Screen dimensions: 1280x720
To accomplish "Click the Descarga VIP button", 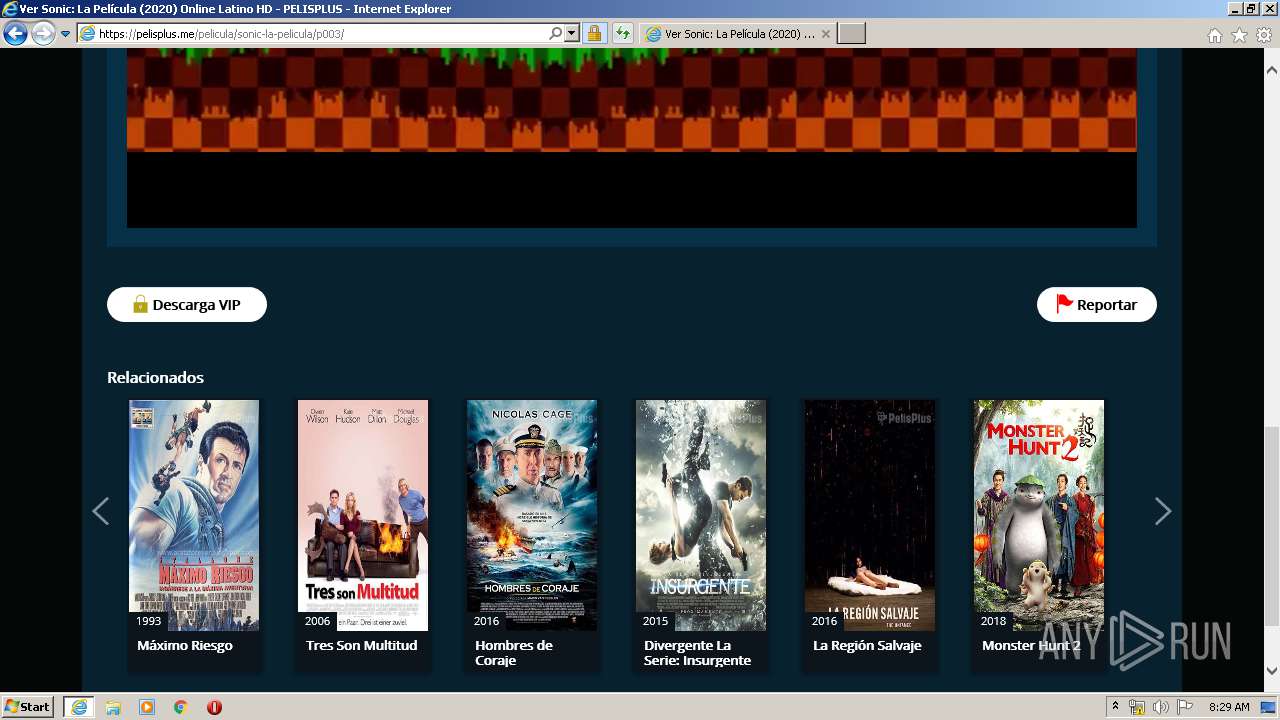I will (x=187, y=305).
